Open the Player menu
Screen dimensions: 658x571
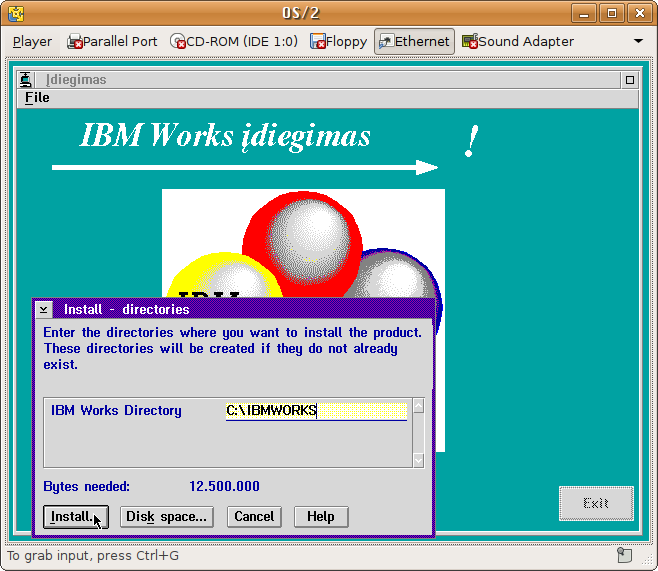pos(32,42)
